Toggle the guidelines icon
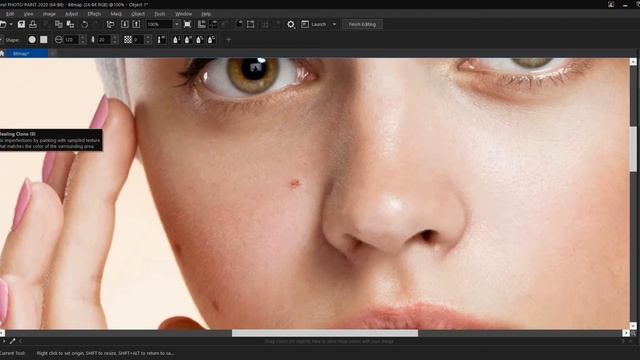640x360 pixels. click(213, 24)
